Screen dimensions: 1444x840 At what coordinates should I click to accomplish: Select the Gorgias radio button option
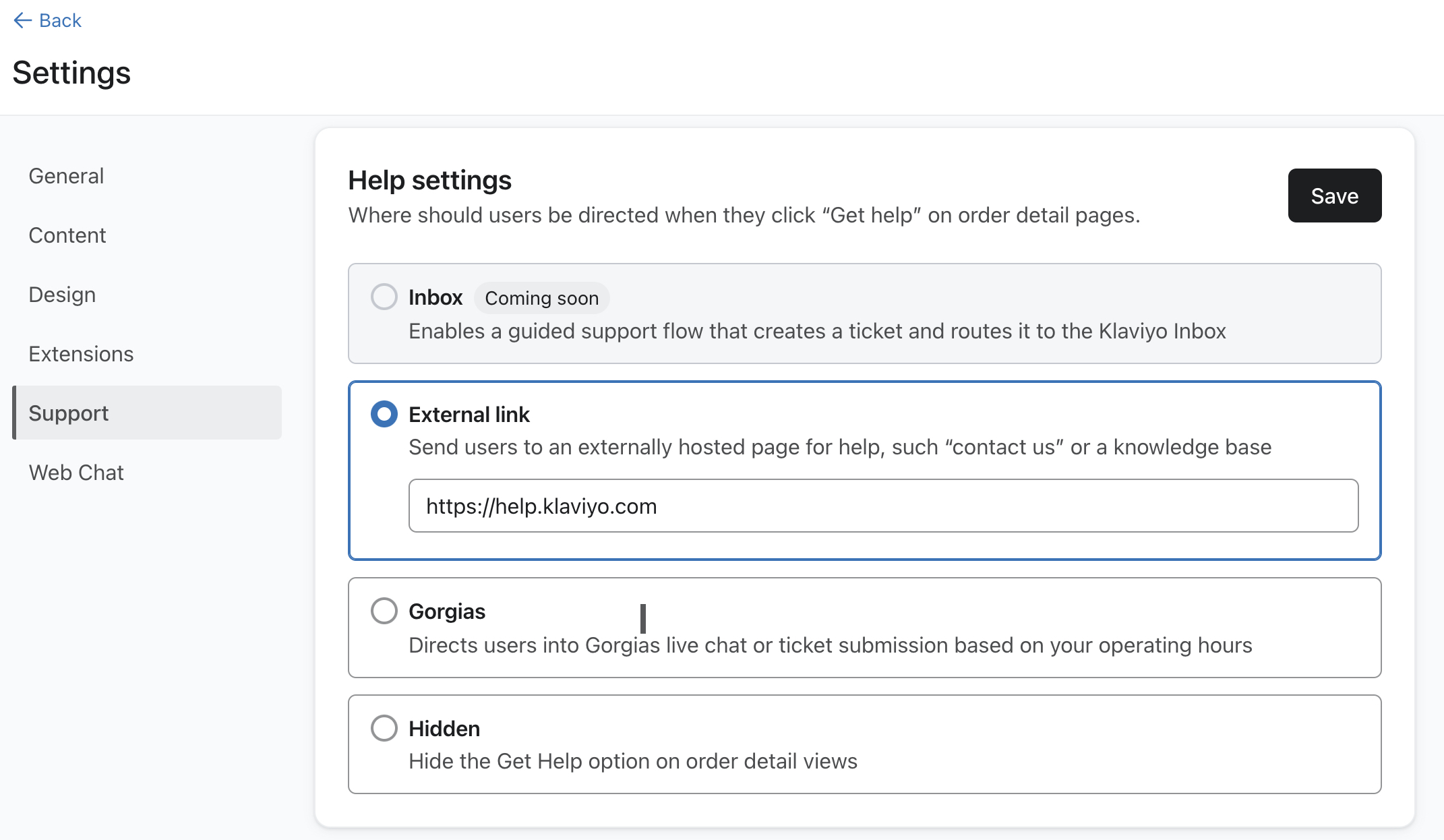click(x=384, y=610)
